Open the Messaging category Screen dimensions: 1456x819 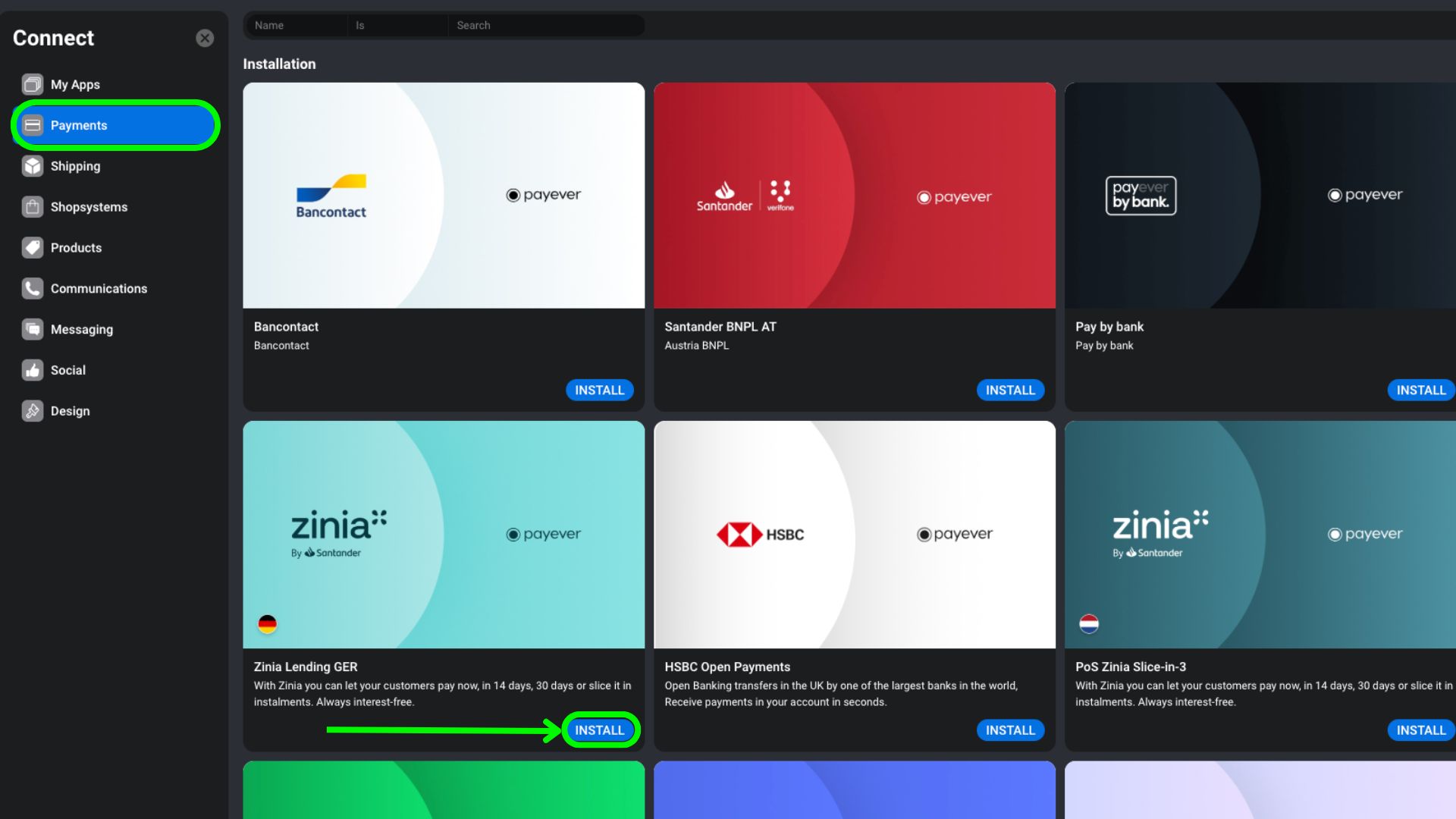[x=115, y=329]
